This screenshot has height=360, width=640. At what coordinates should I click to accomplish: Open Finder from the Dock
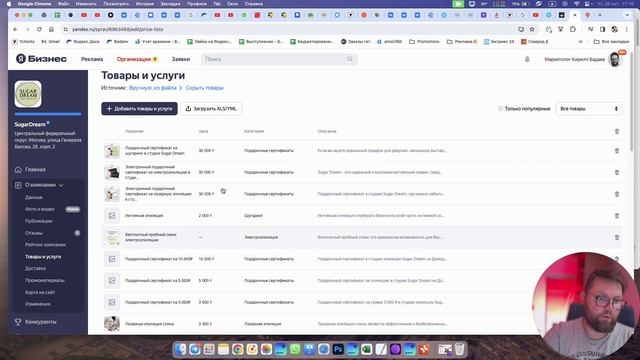180,349
